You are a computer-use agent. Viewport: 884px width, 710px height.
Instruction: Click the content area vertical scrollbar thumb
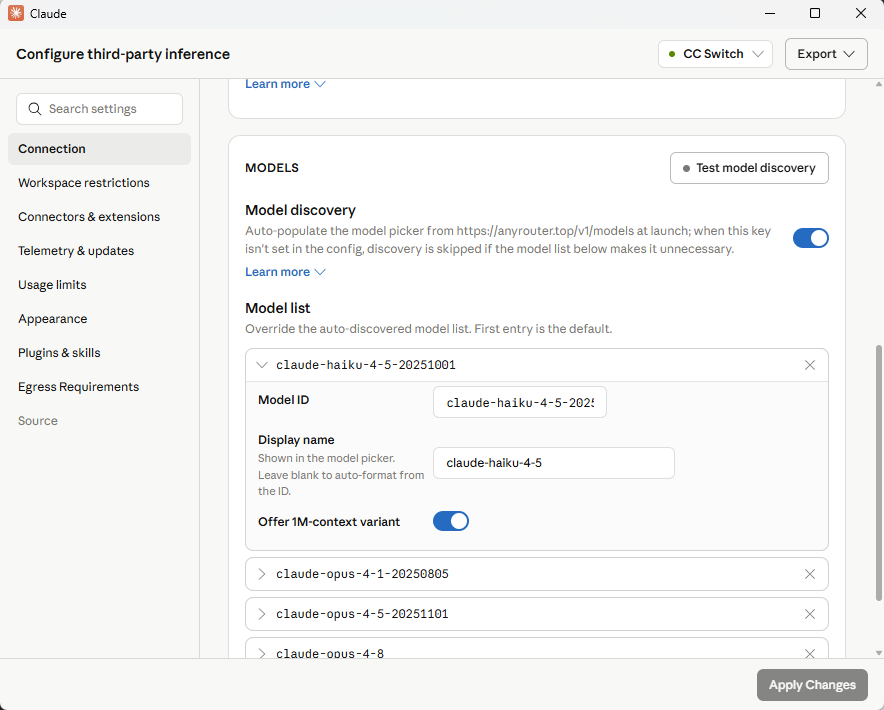coord(878,473)
